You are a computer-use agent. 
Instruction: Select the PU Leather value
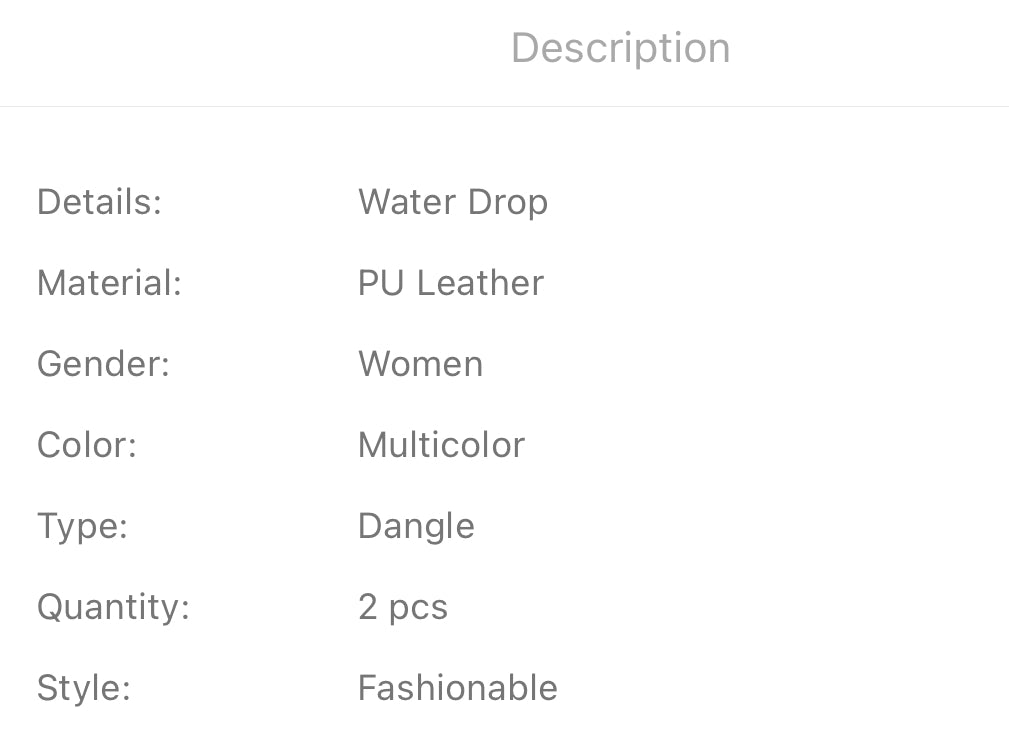[x=450, y=283]
